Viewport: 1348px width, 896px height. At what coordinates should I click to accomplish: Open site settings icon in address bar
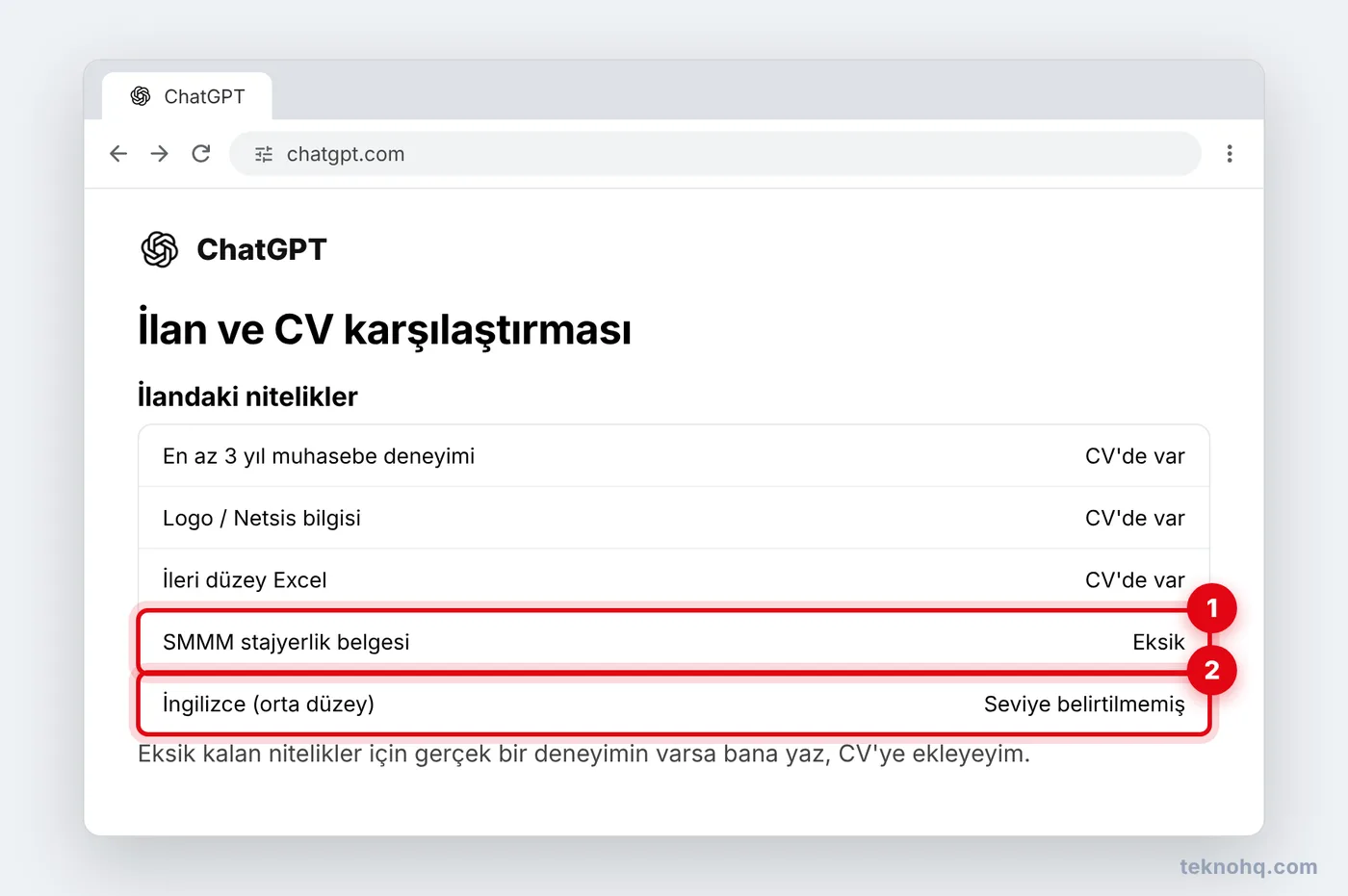[x=264, y=154]
